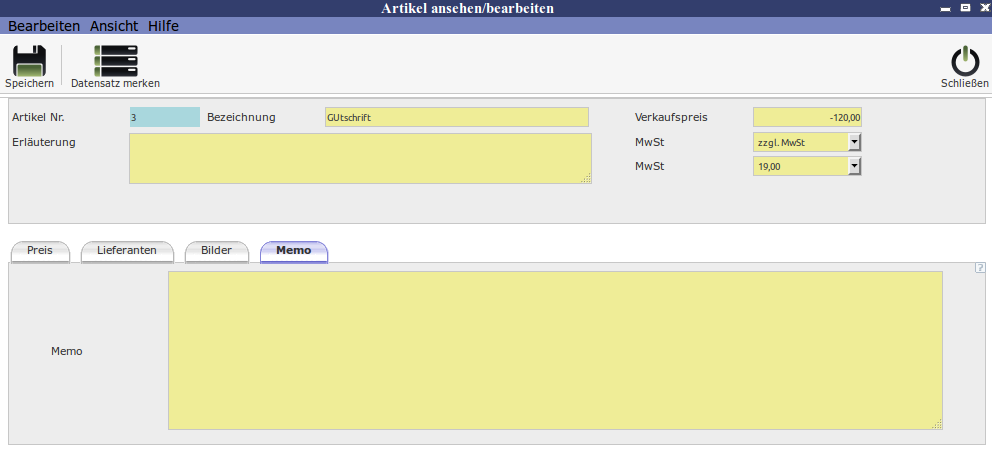Switch to the Preis tab
The width and height of the screenshot is (992, 452).
pos(40,251)
